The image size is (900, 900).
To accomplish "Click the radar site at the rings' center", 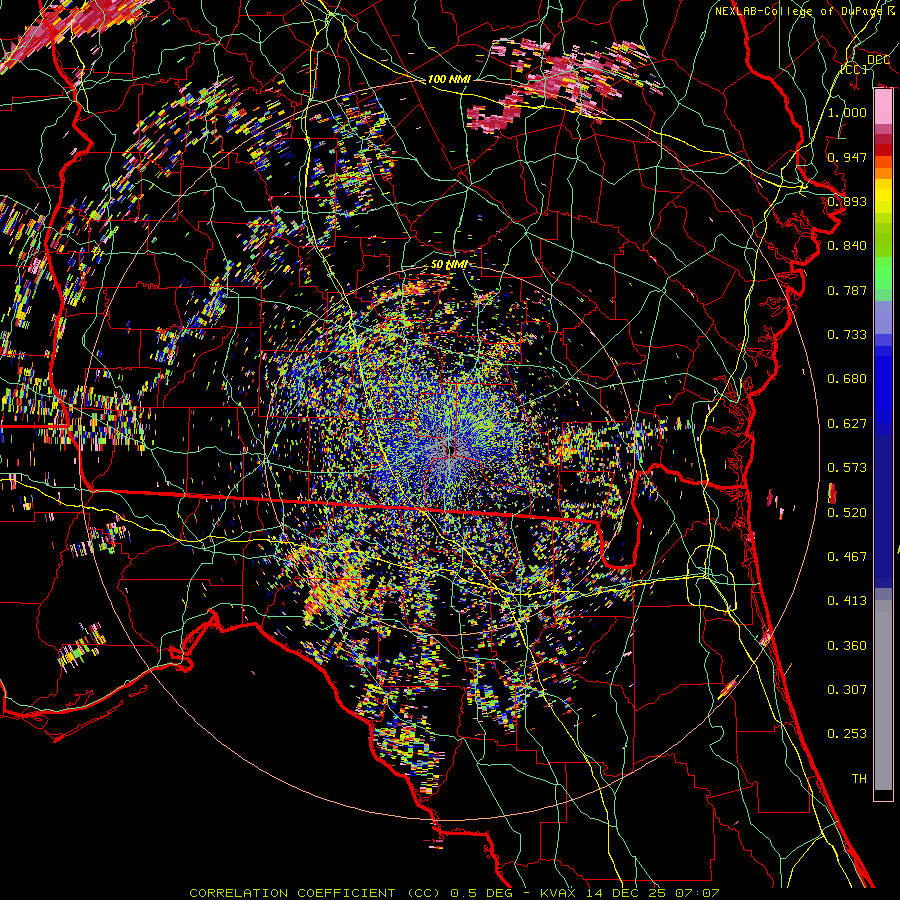I will (449, 450).
